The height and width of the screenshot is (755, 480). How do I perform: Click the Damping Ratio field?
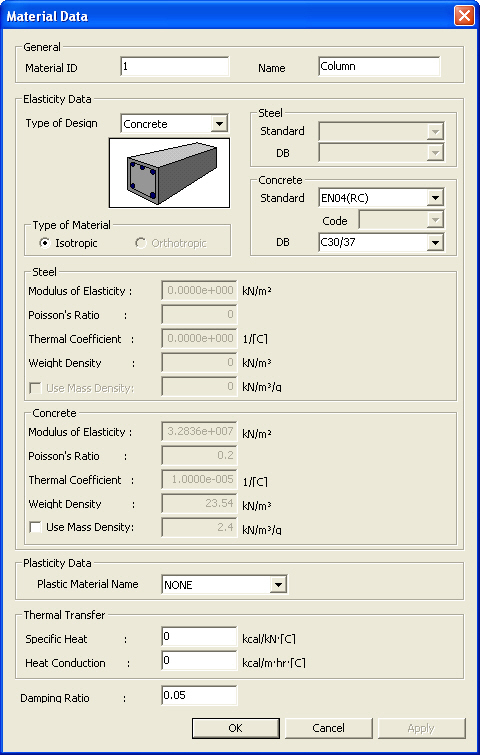coord(199,696)
